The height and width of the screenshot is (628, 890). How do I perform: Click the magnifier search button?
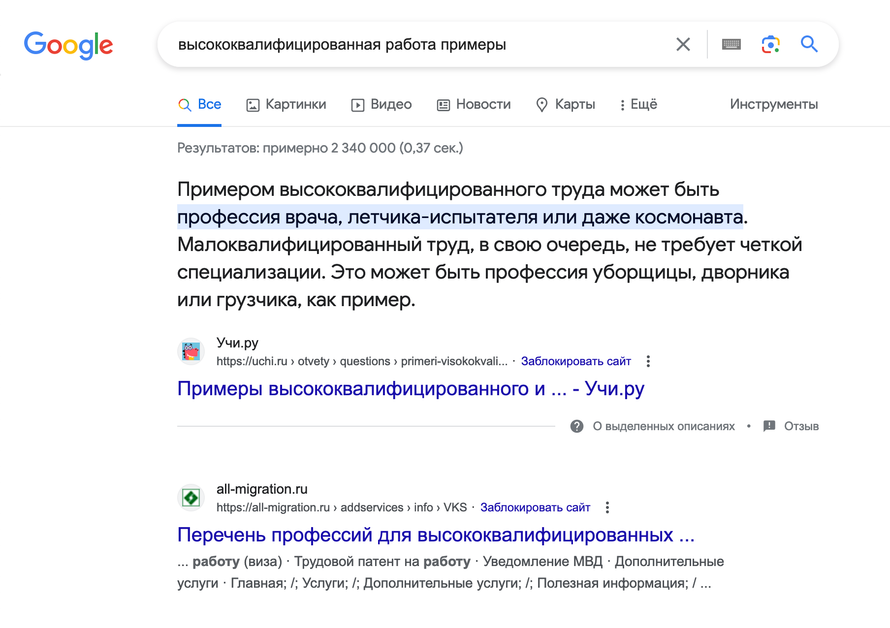tap(809, 44)
